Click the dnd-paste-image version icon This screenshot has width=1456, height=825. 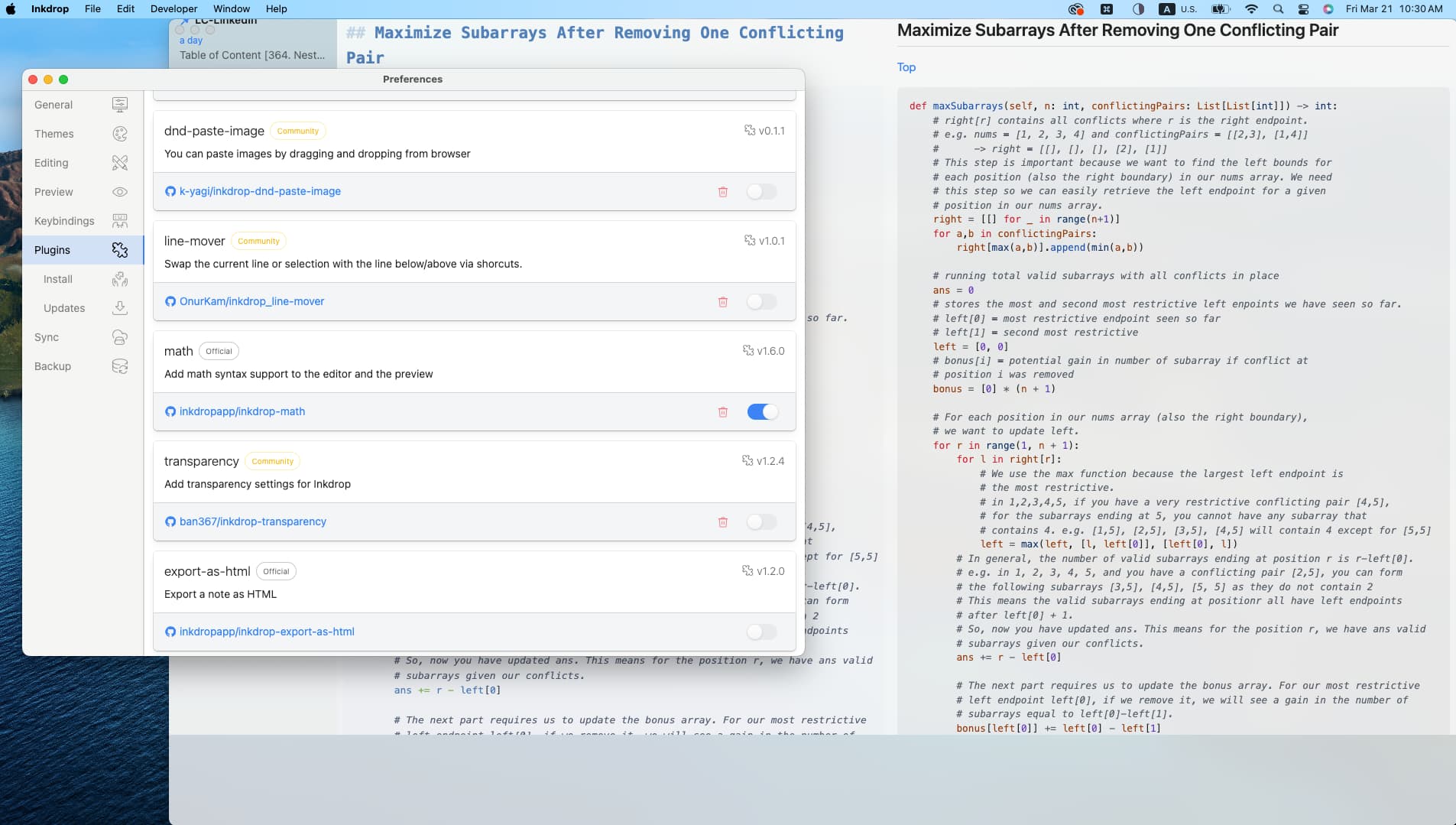pos(750,131)
